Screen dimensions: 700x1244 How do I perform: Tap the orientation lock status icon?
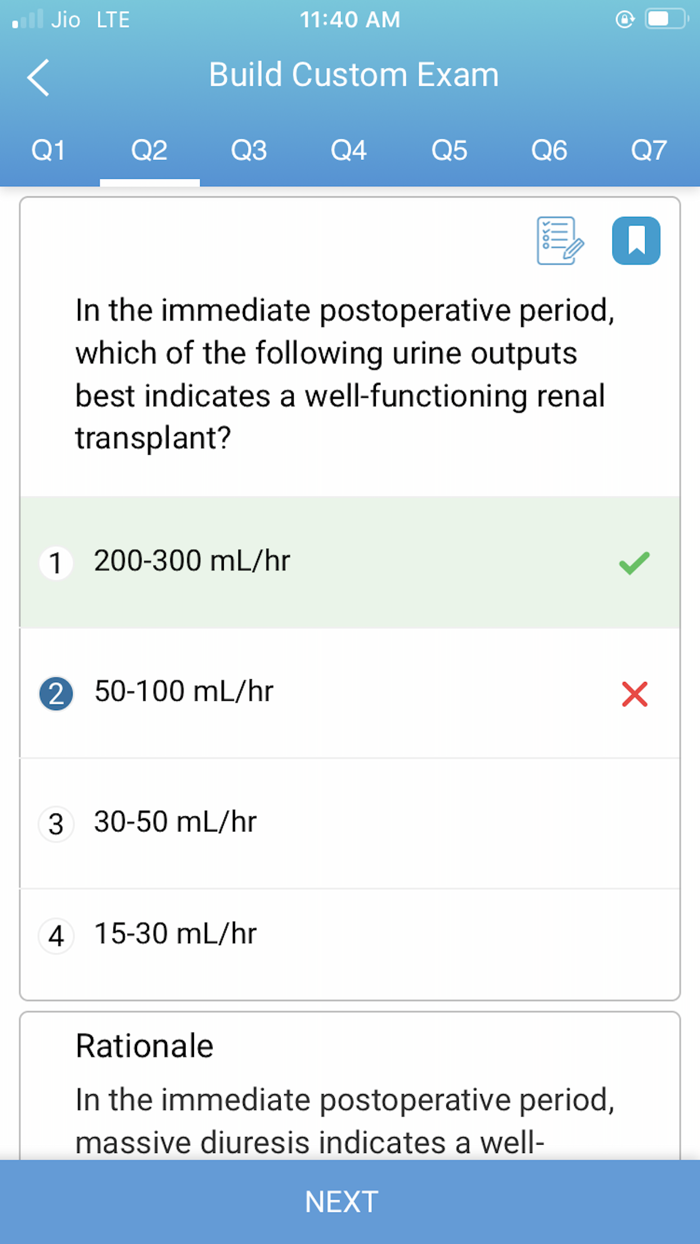click(625, 18)
